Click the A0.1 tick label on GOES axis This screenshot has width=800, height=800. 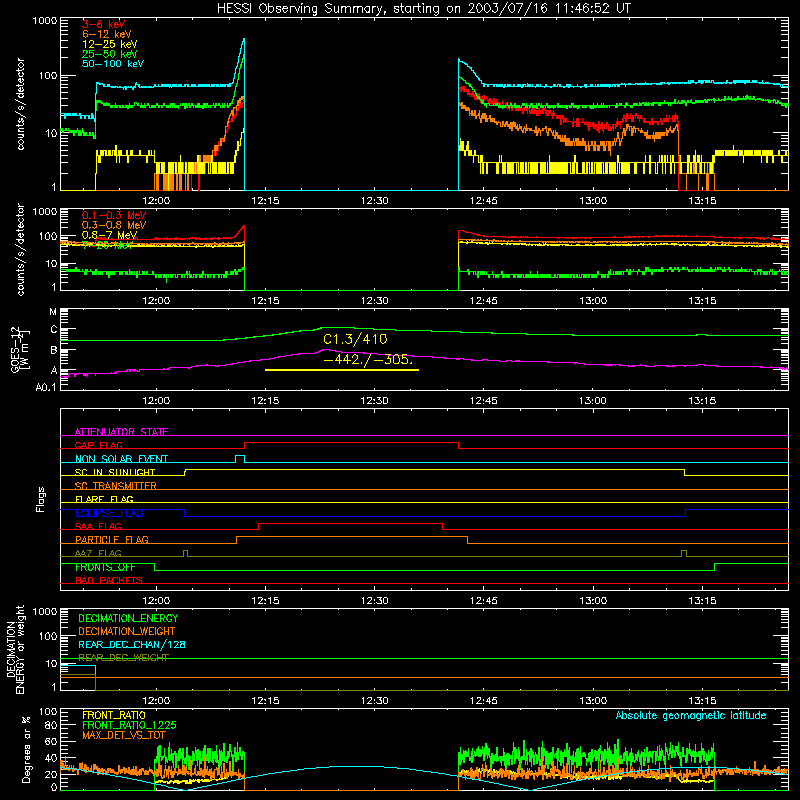[x=45, y=388]
